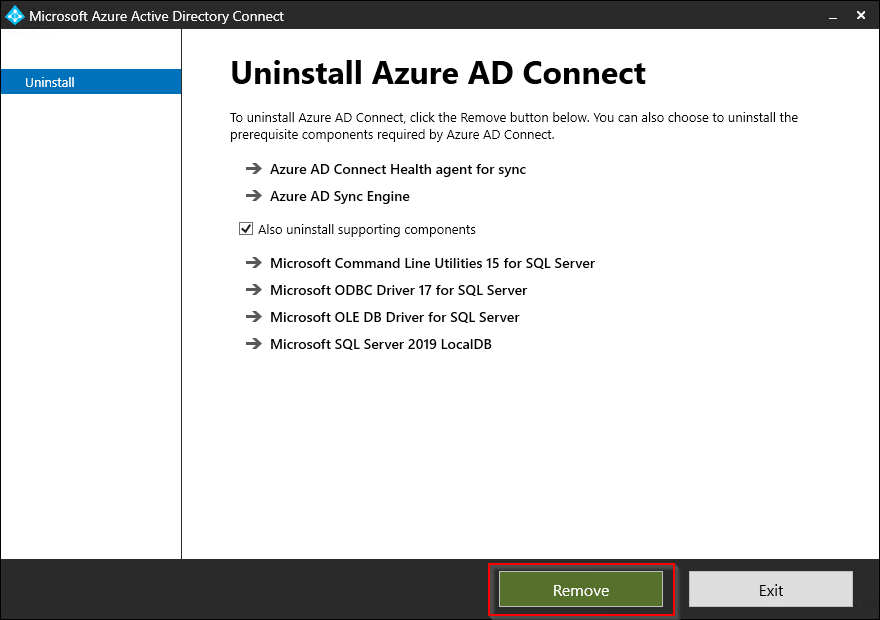Click Microsoft Command Line Utilities 15 for SQL Server
880x620 pixels.
[432, 263]
